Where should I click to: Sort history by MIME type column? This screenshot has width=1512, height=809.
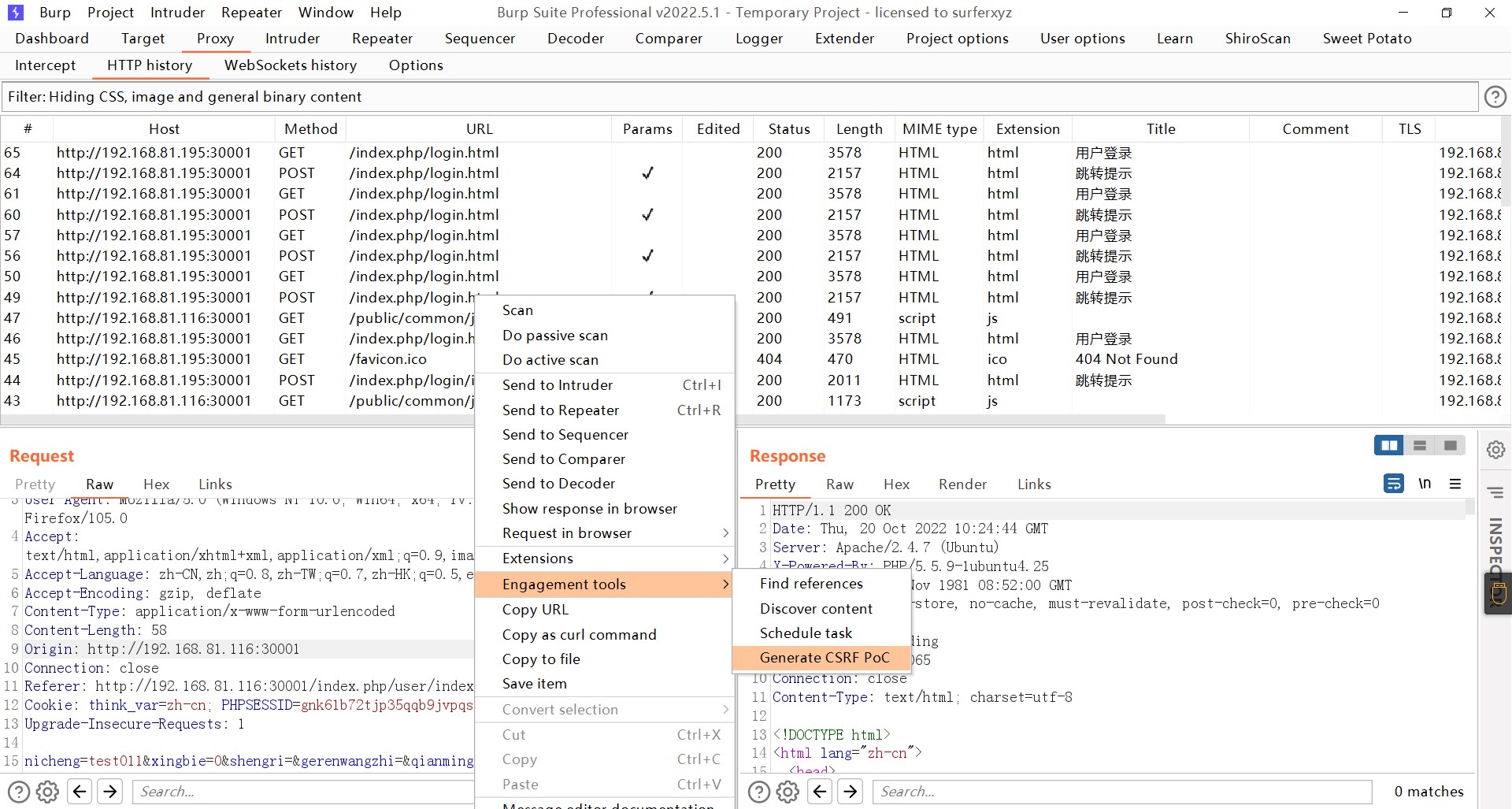point(939,129)
